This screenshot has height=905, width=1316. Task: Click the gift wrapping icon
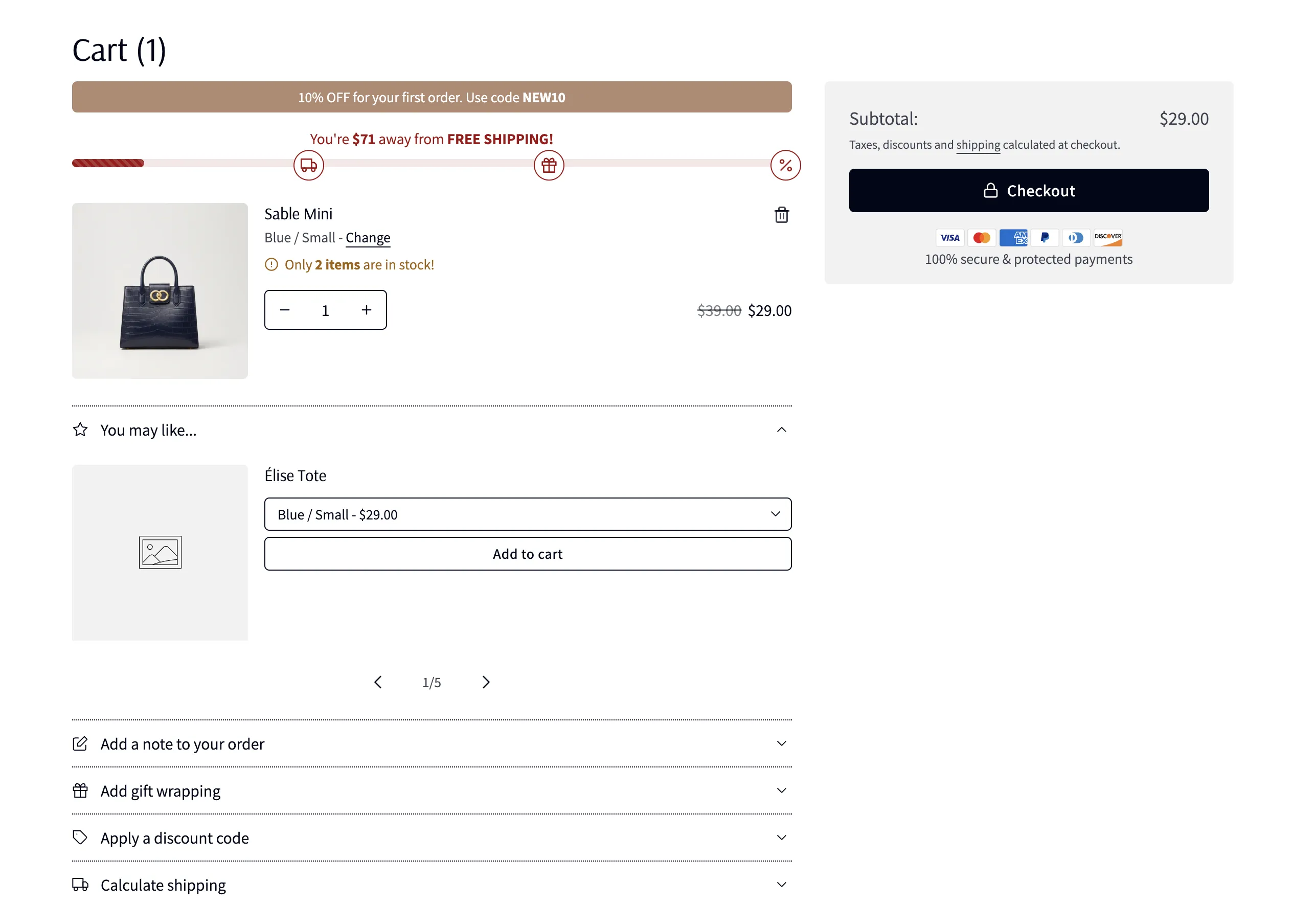click(80, 790)
